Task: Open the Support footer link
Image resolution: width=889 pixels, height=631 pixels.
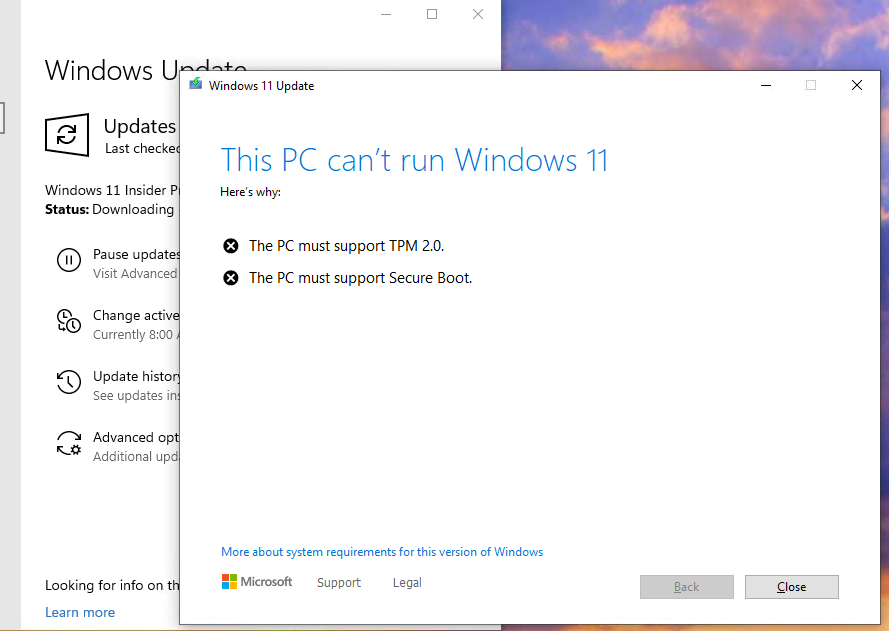Action: (338, 582)
